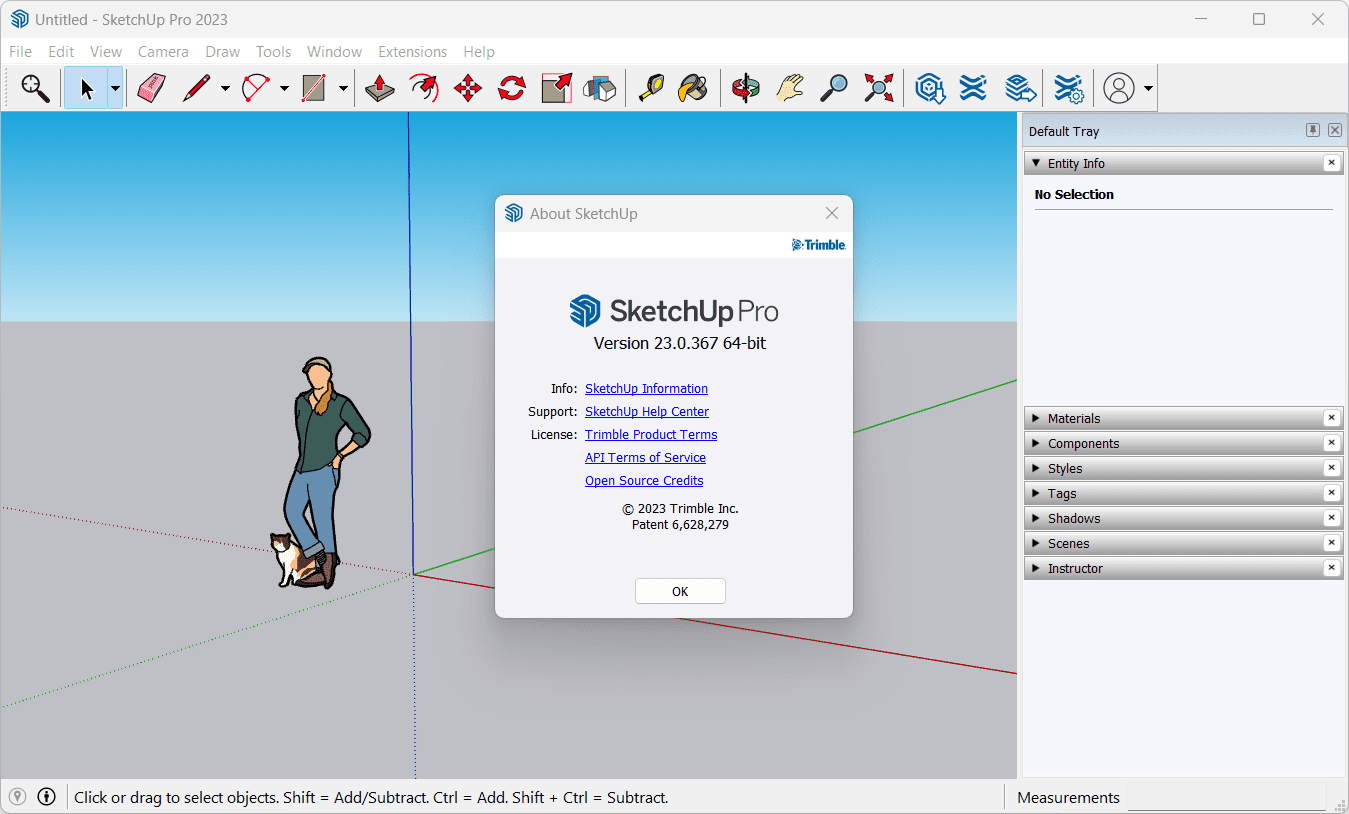The height and width of the screenshot is (814, 1349).
Task: Click the Tape Measure tool
Action: (x=651, y=89)
